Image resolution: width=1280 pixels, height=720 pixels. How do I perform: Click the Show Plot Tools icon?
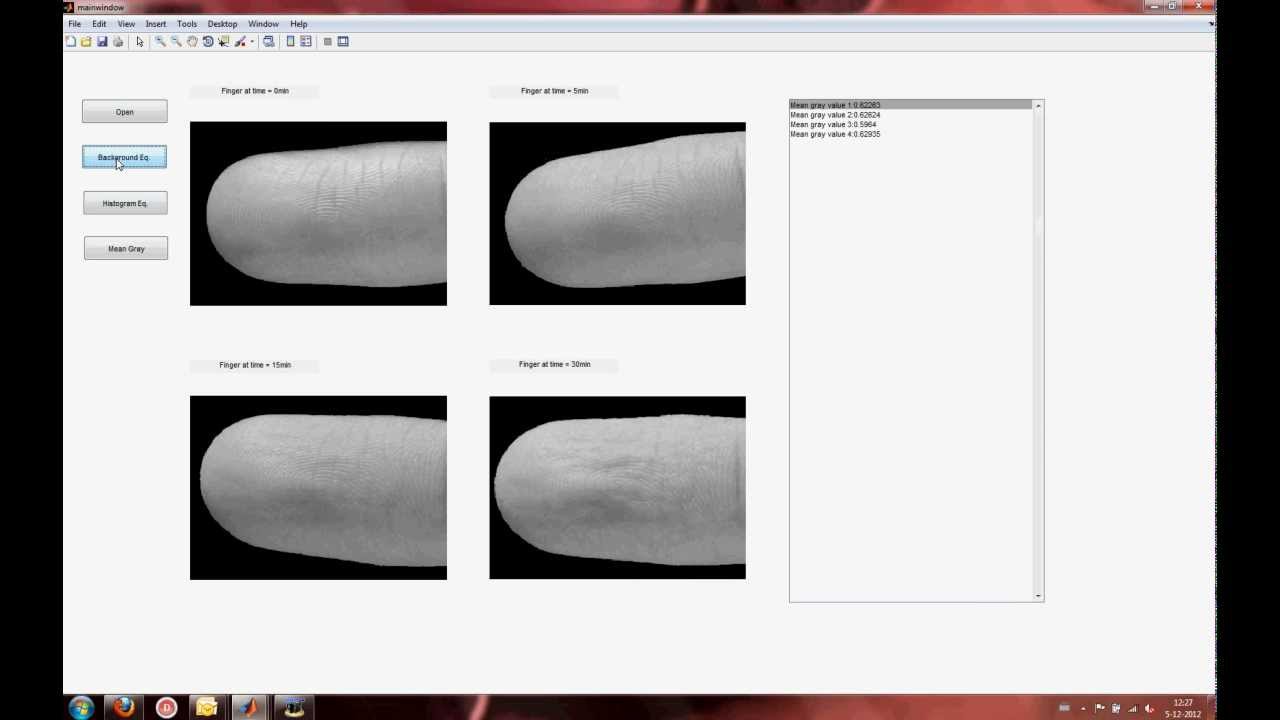343,41
